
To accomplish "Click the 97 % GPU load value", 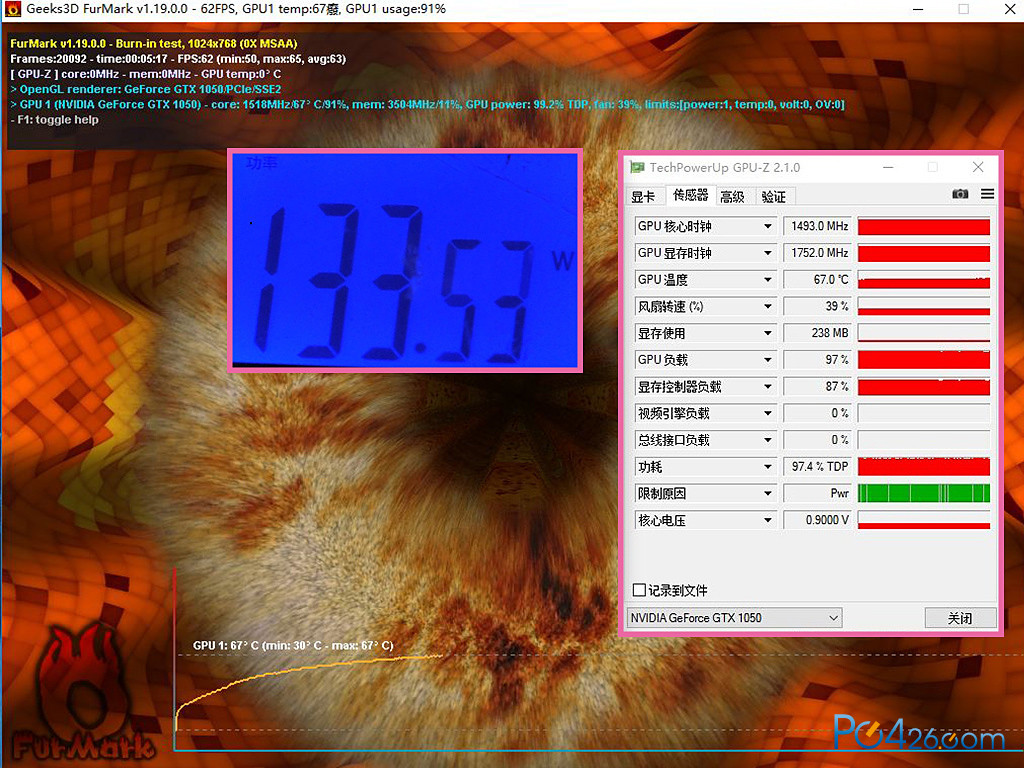I will tap(818, 360).
